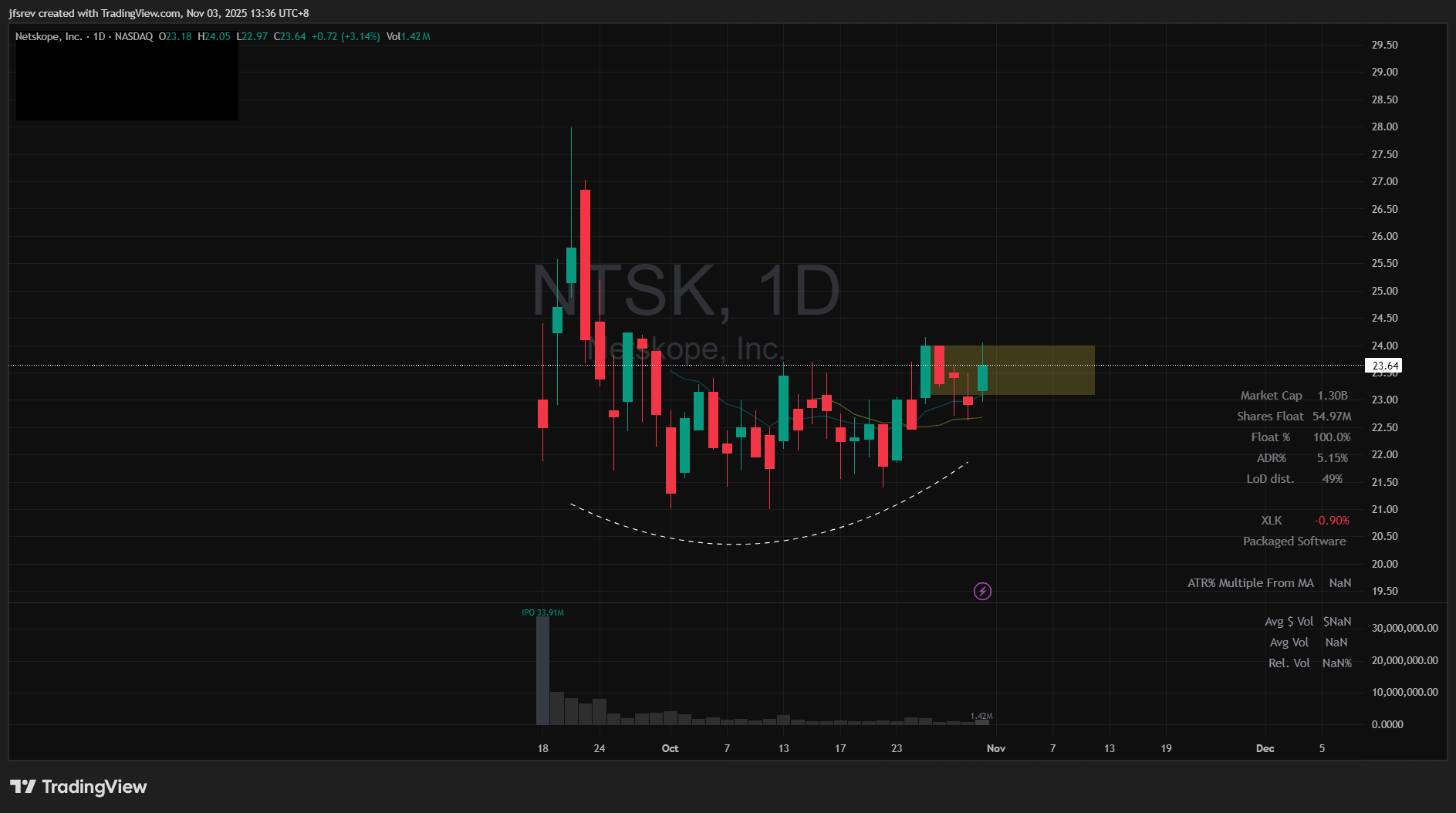Click the Avg $ Vol label
The width and height of the screenshot is (1456, 813).
[1289, 622]
